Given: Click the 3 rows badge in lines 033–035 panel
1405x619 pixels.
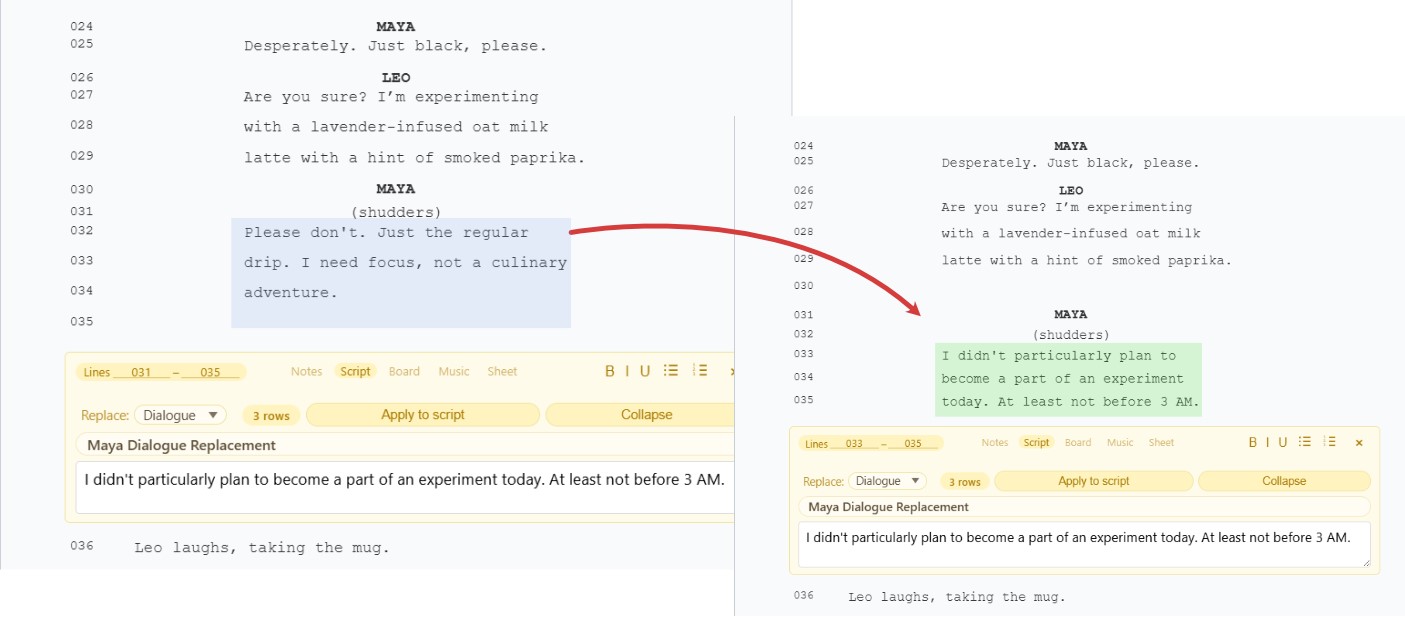Looking at the screenshot, I should click(965, 482).
